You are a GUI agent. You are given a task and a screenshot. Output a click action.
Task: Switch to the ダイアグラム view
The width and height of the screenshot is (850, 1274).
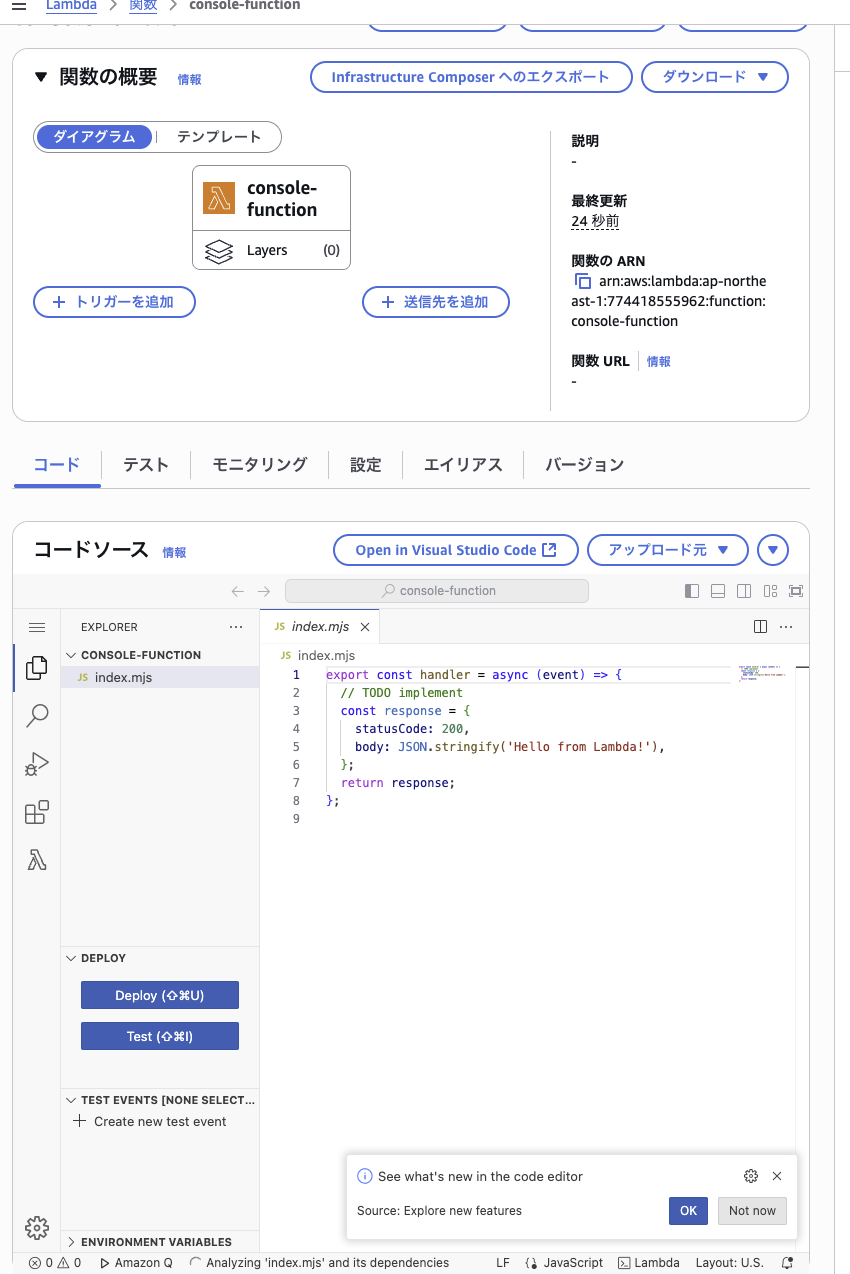(94, 137)
